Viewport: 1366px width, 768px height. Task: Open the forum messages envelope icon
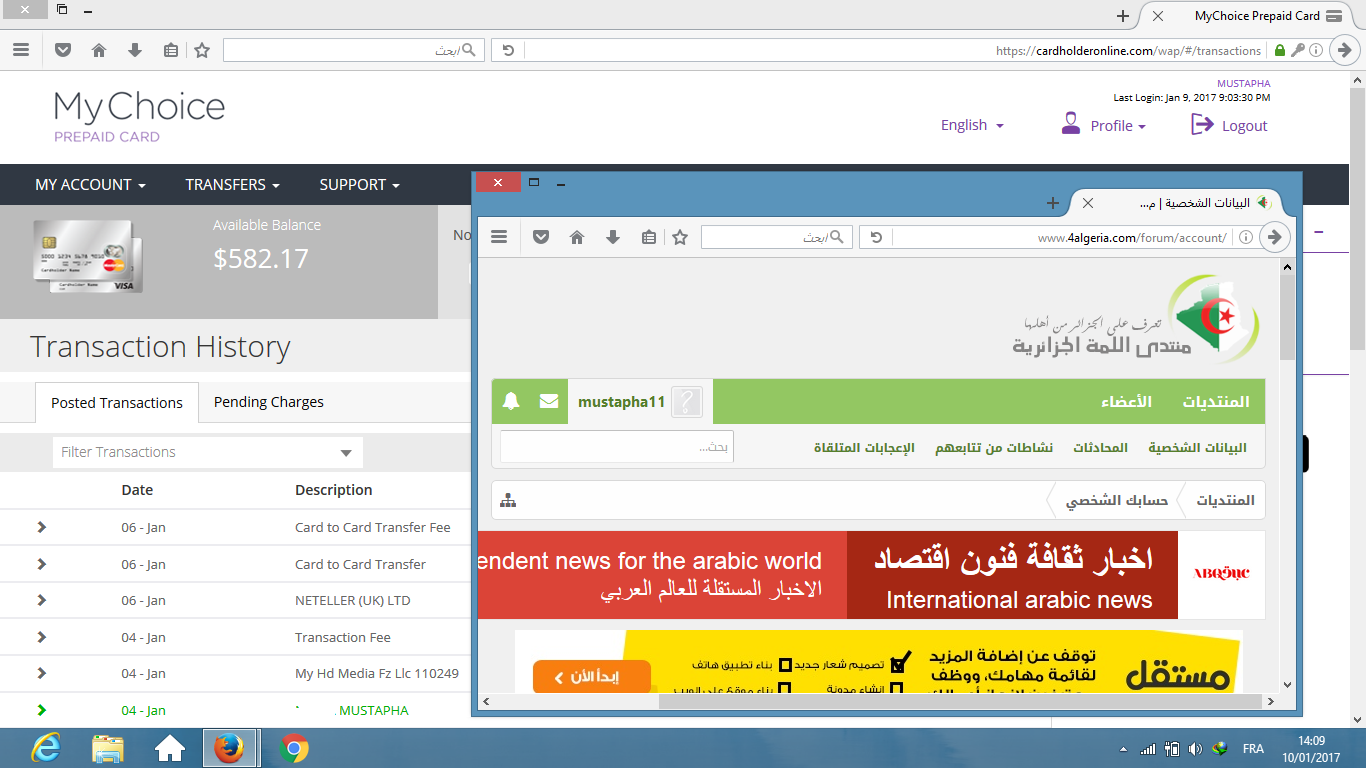(x=549, y=401)
